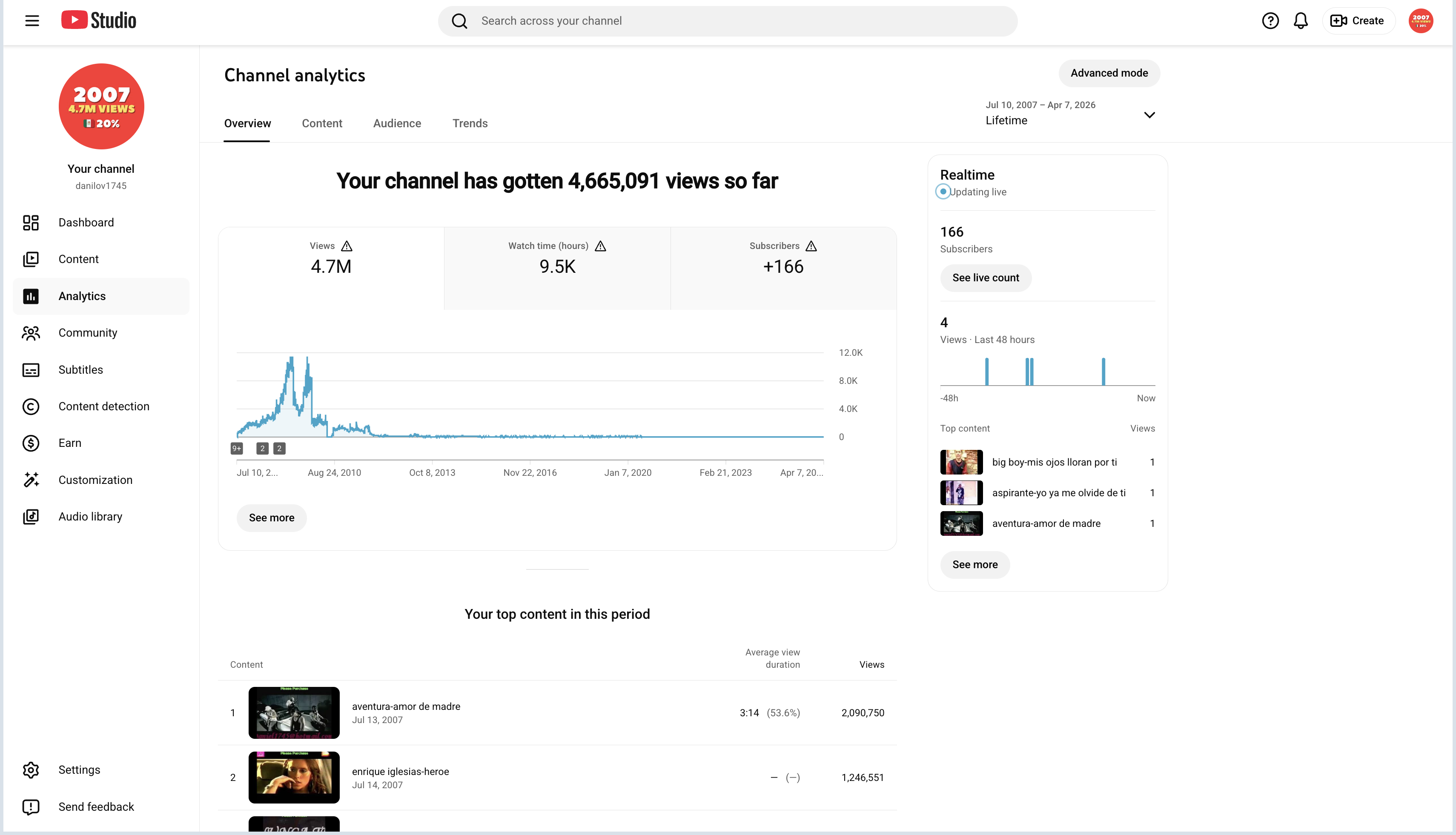Select the Watch time (hours) metric card

[557, 268]
